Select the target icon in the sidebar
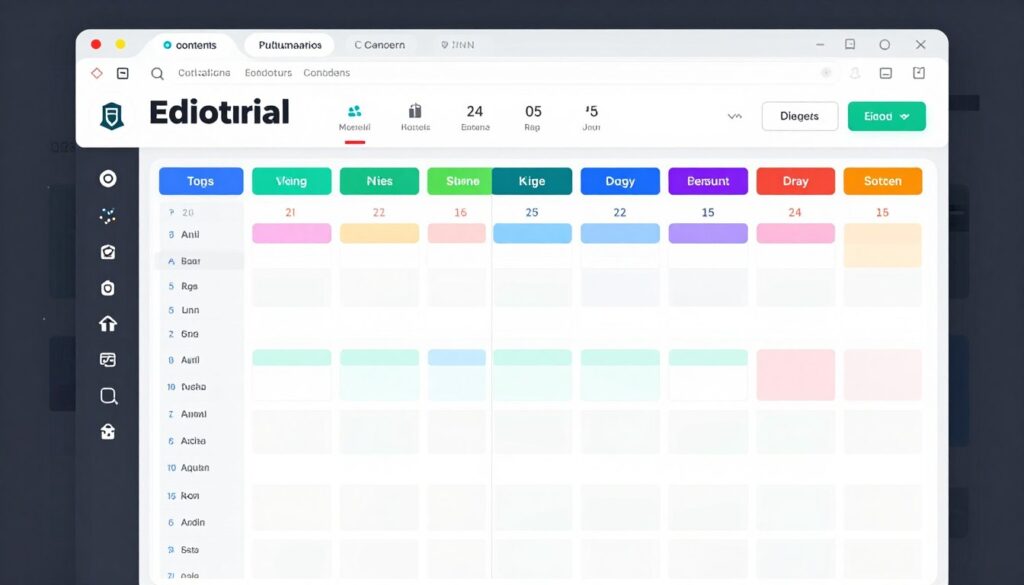The image size is (1024, 585). (x=108, y=179)
